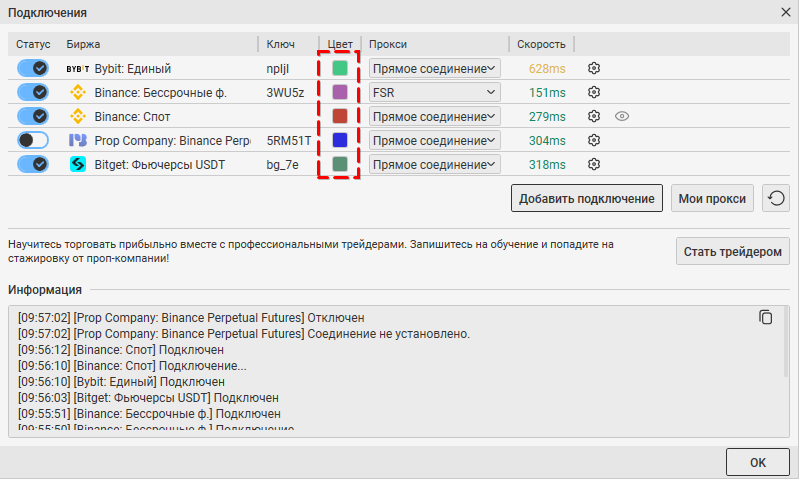Select the Bybit: Единый exchange name
799x479 pixels.
pyautogui.click(x=132, y=69)
